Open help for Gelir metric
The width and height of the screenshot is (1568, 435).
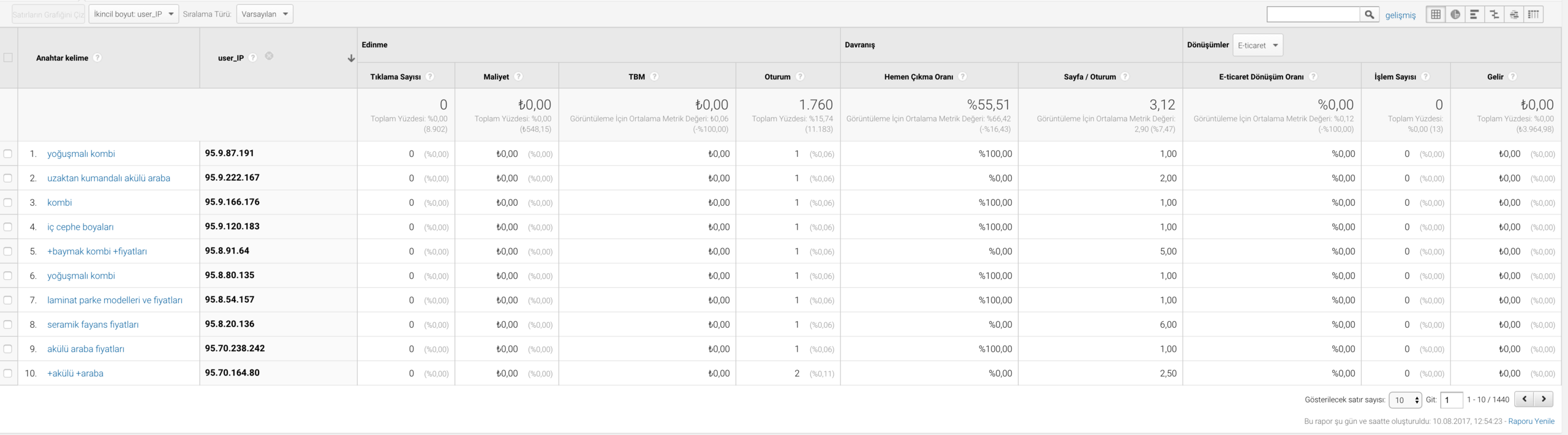tap(1512, 77)
